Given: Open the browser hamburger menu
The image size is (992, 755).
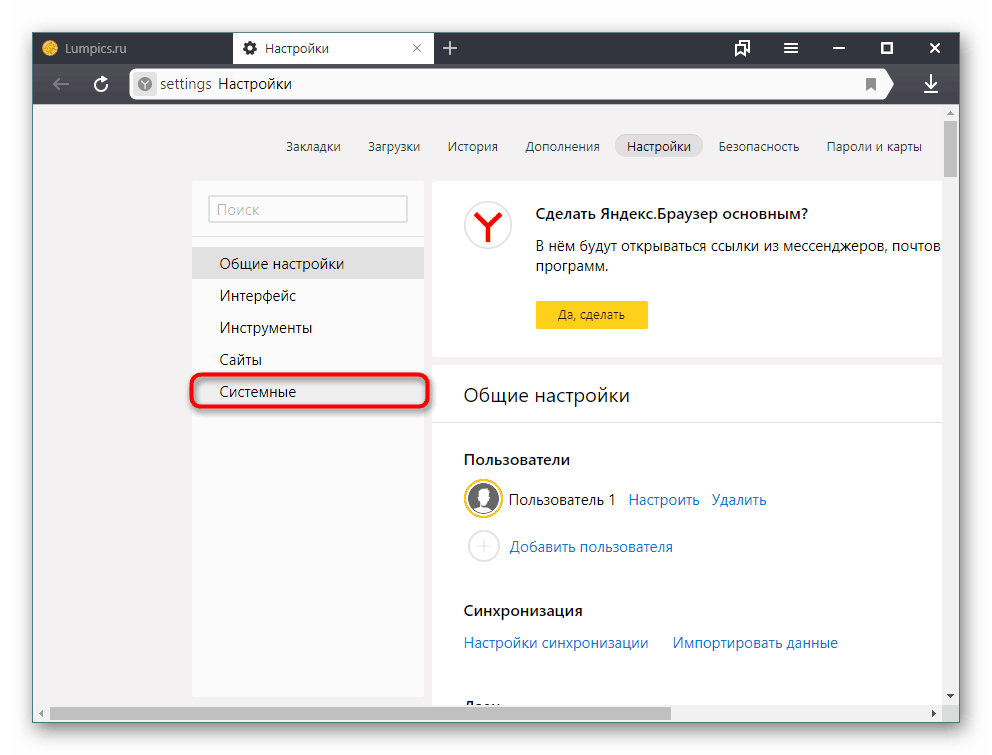Looking at the screenshot, I should click(790, 47).
